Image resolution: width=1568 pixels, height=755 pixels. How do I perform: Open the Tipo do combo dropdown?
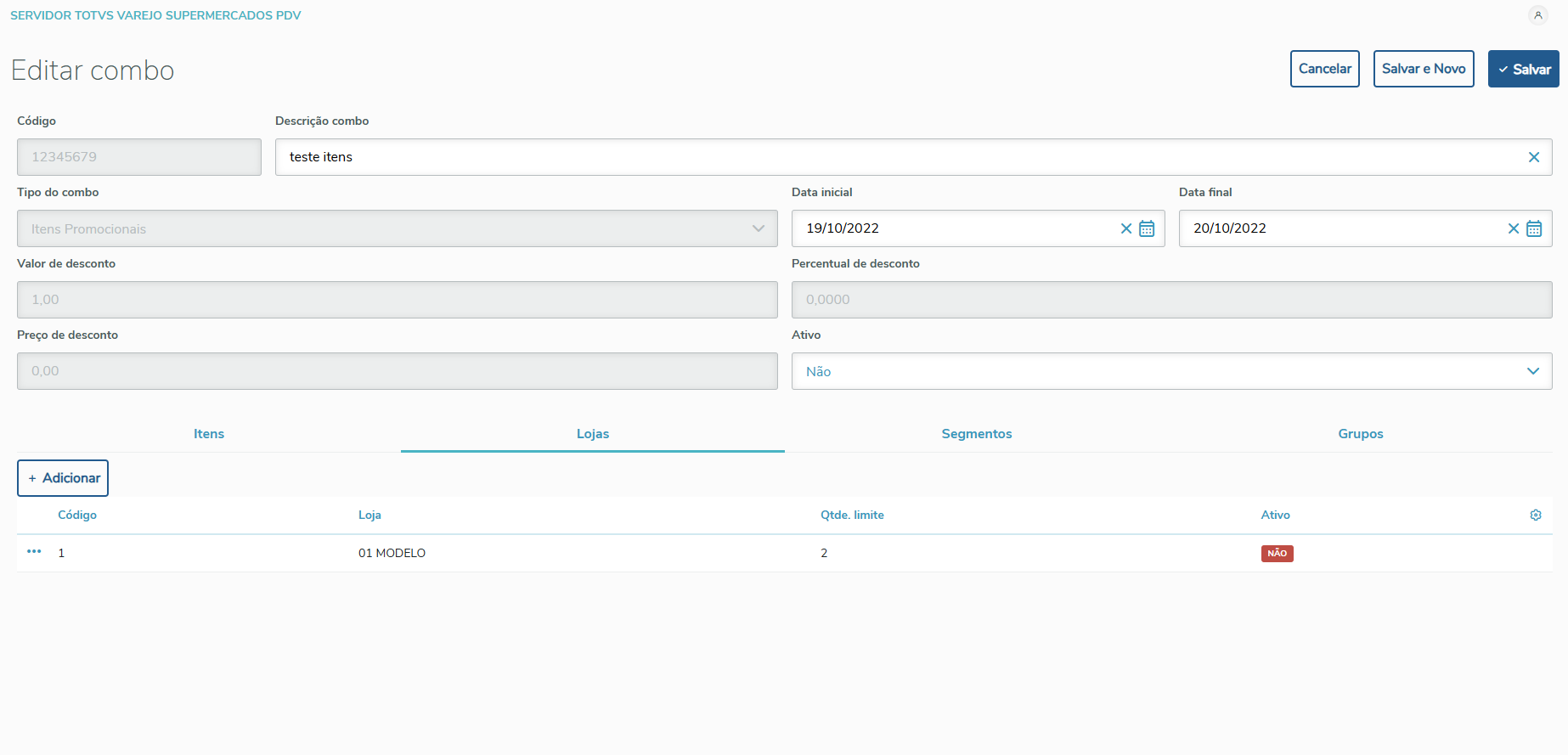click(x=397, y=228)
